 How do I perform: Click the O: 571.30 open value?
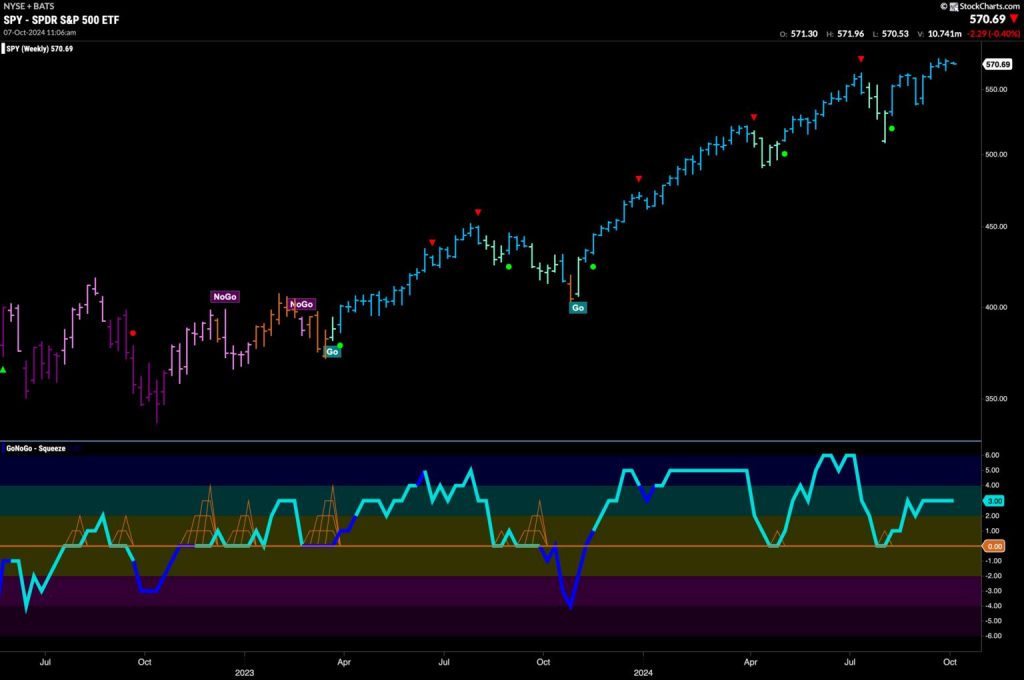799,34
